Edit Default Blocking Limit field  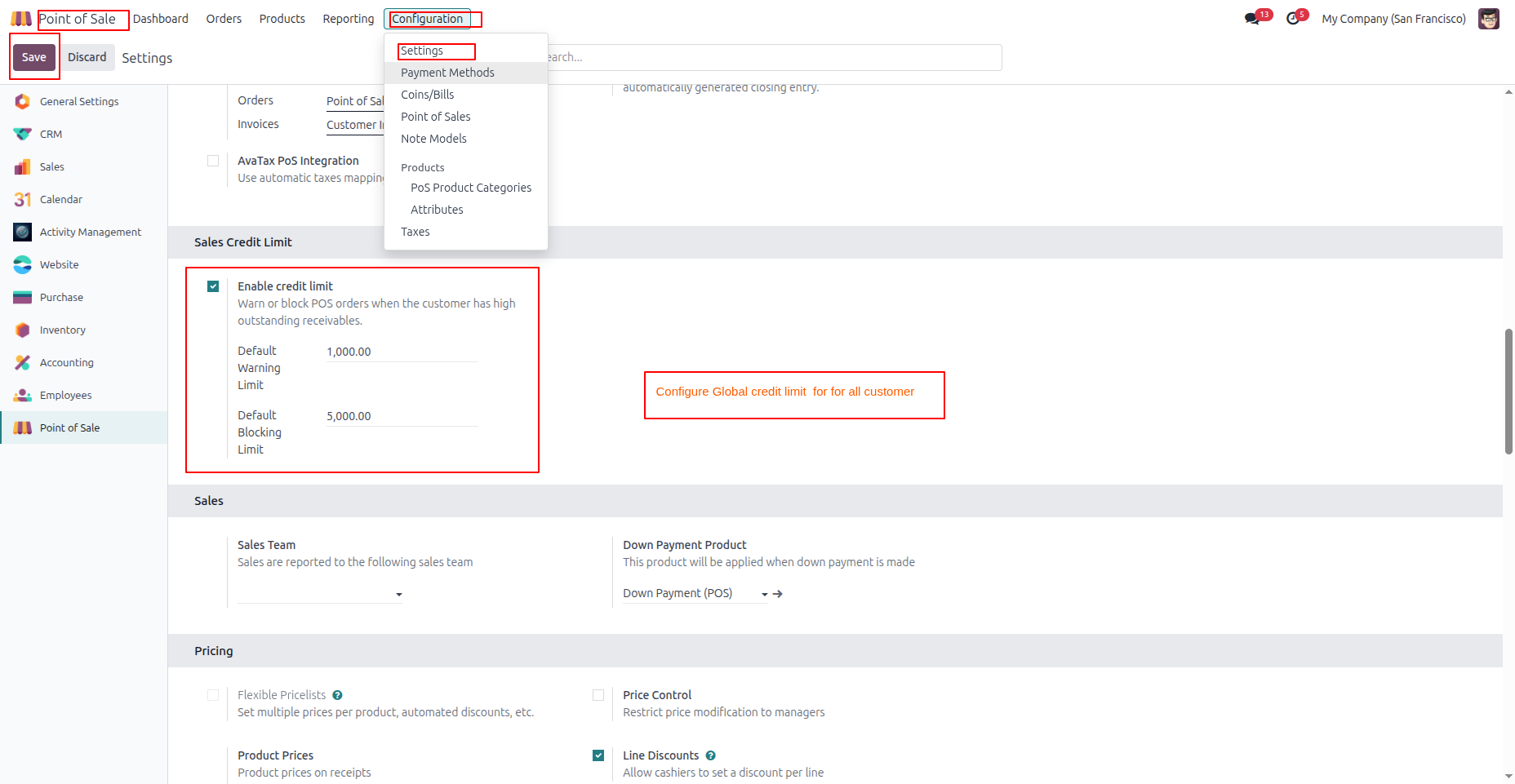402,416
